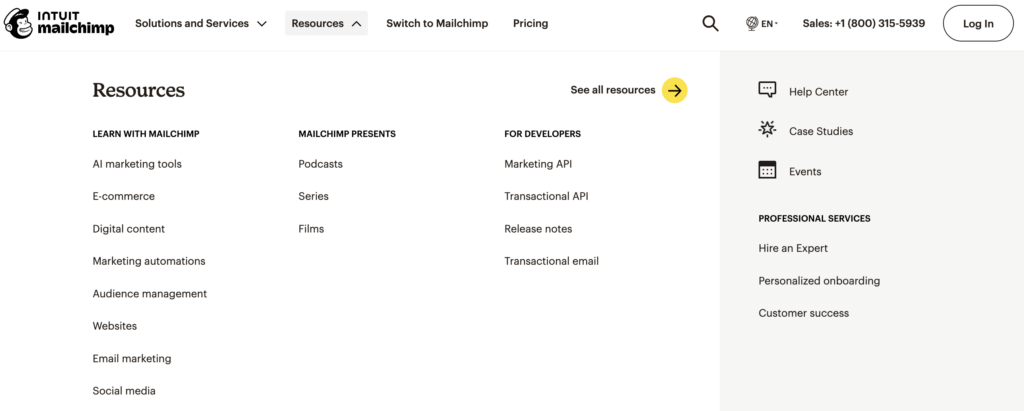The width and height of the screenshot is (1024, 411).
Task: Expand the Solutions and Services dropdown
Action: point(200,23)
